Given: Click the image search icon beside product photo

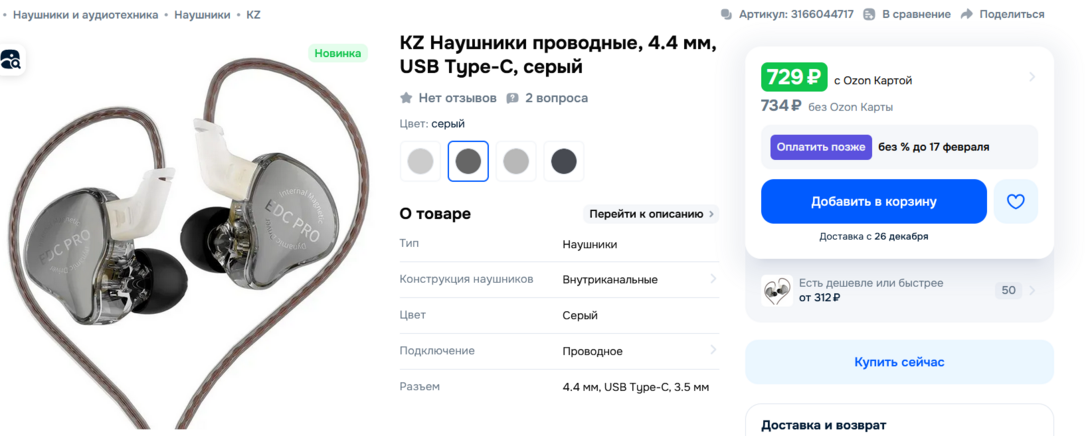Looking at the screenshot, I should [x=10, y=60].
